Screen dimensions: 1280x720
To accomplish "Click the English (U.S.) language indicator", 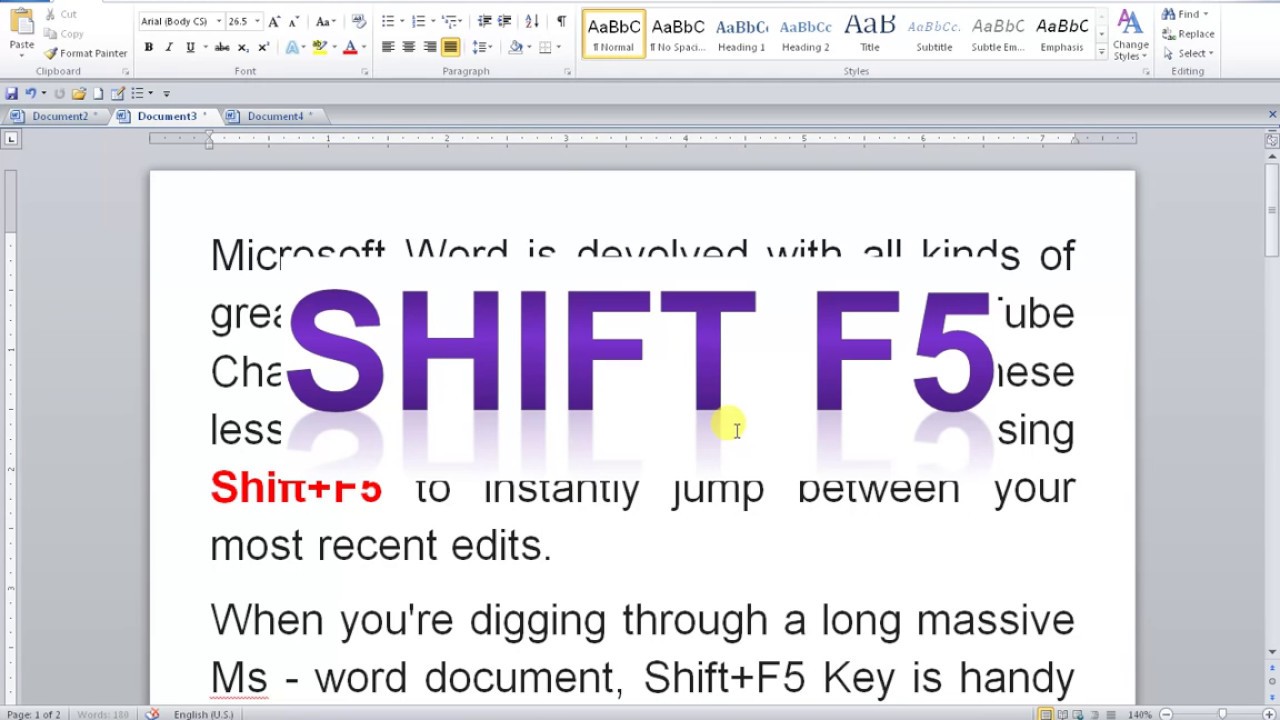I will (203, 714).
